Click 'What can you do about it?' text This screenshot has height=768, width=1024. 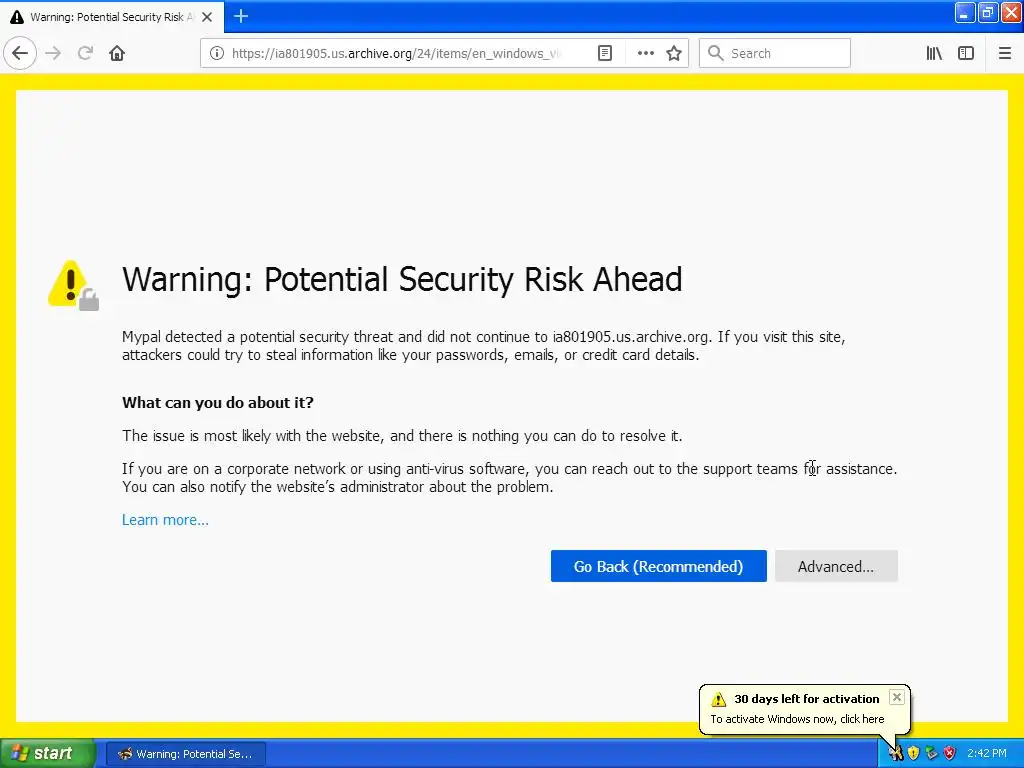click(x=217, y=402)
